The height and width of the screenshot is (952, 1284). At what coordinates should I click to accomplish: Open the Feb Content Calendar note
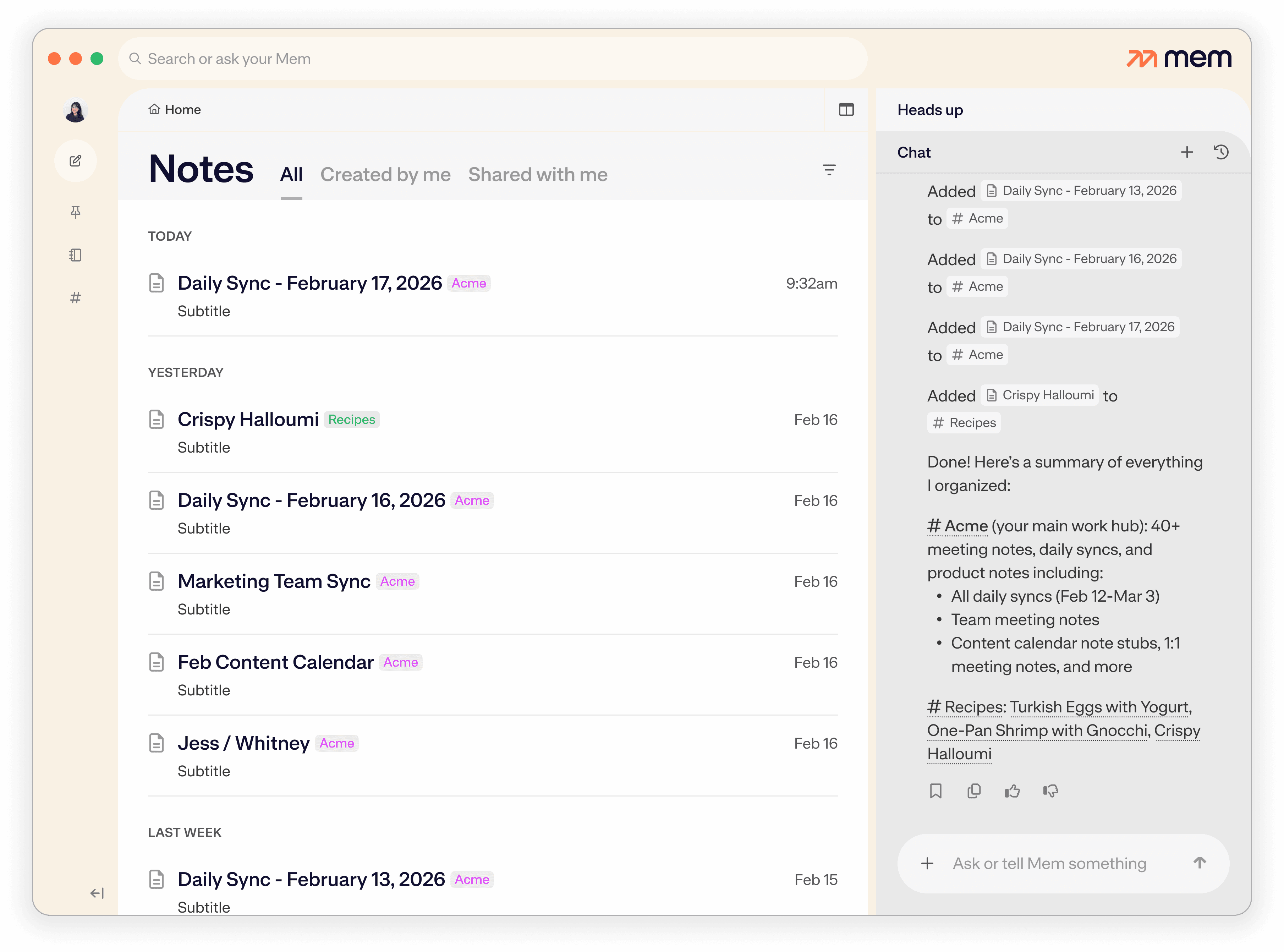tap(275, 662)
